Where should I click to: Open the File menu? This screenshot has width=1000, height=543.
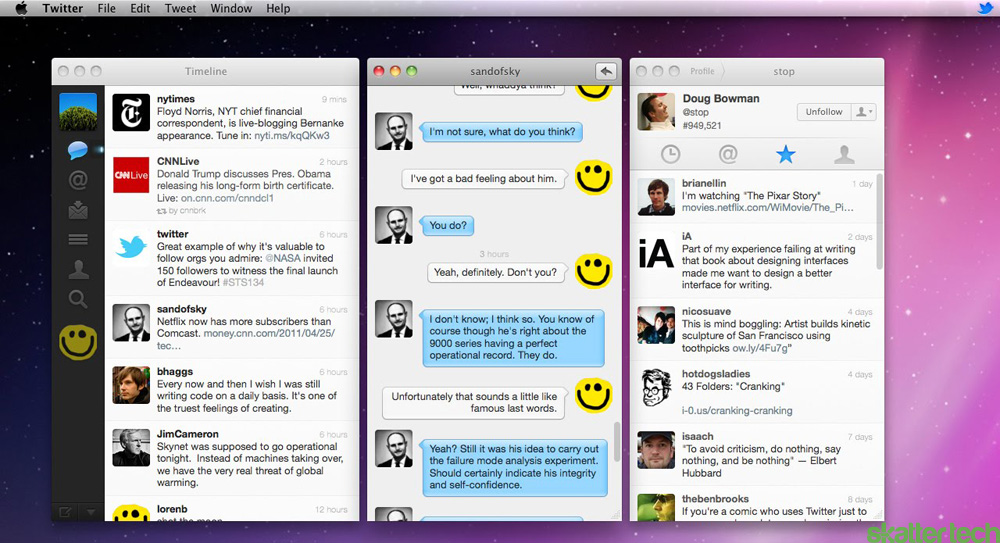(x=107, y=8)
